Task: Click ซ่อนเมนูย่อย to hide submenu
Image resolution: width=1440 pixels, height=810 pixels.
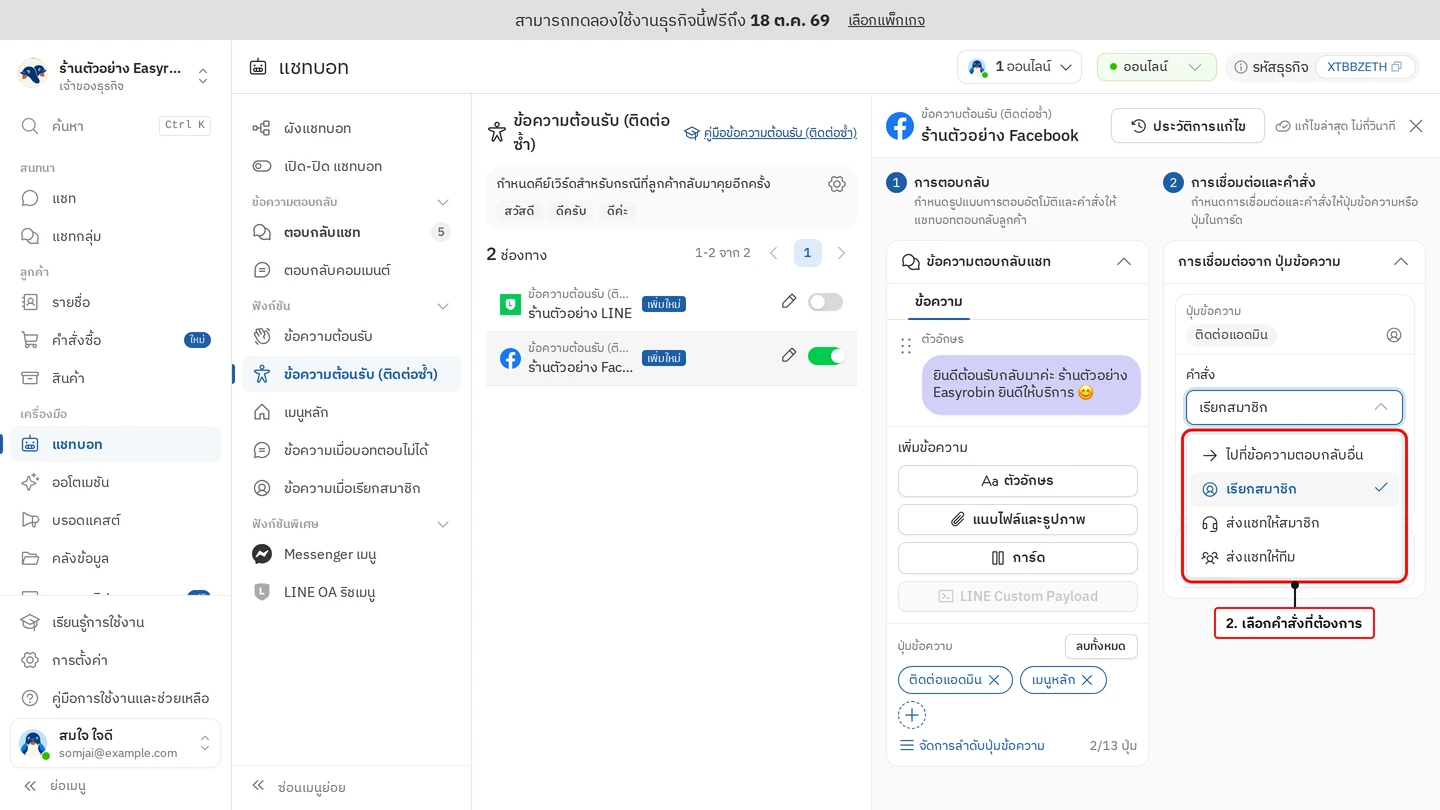Action: pyautogui.click(x=299, y=787)
